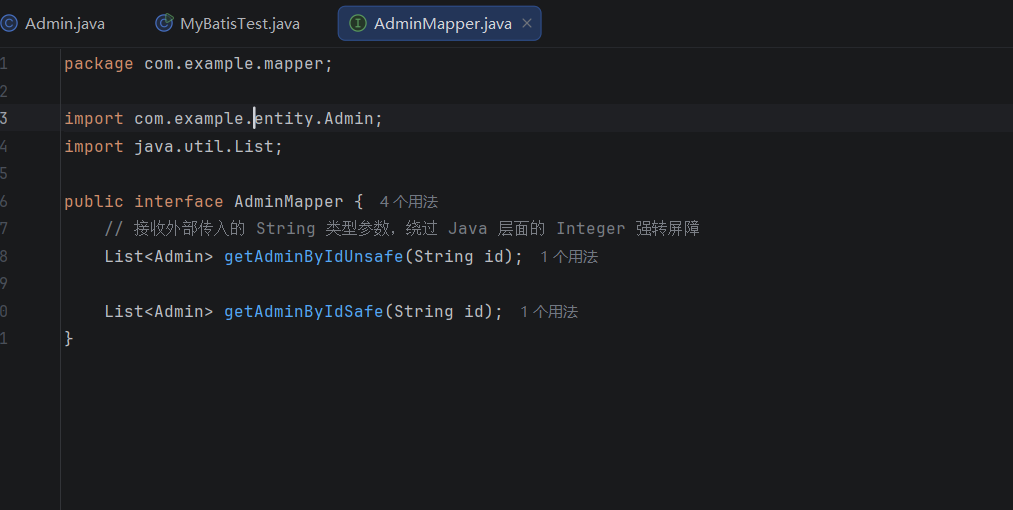Open usages hint beside getAdminByIdUnsafe

click(569, 257)
